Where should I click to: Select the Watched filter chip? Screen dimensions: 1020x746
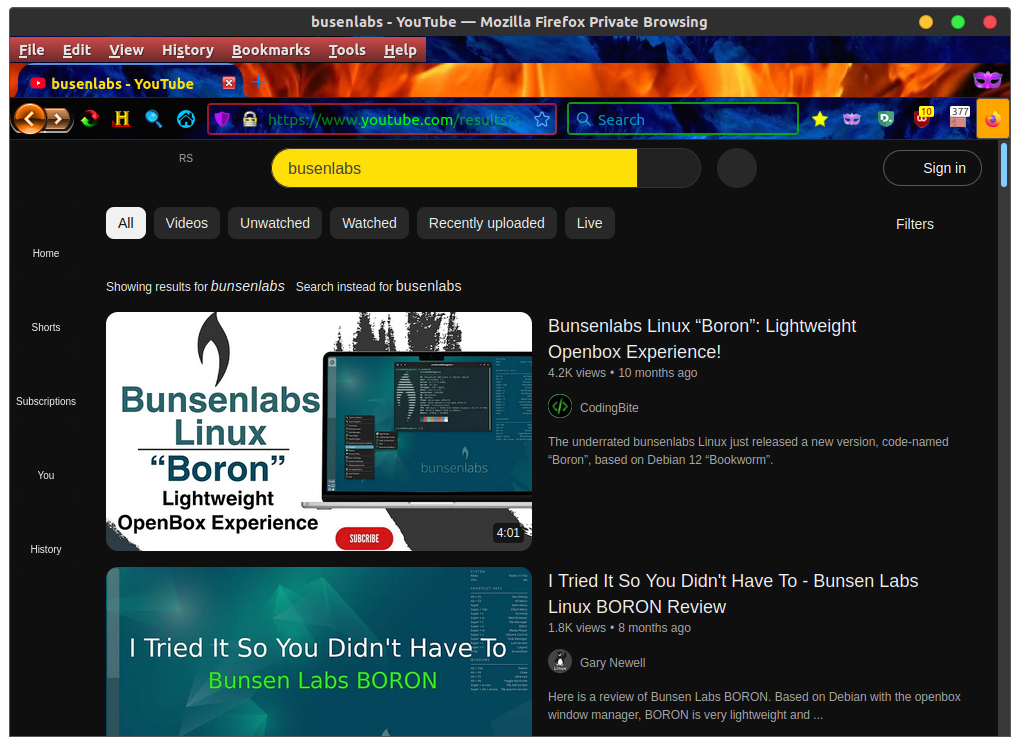pos(369,223)
